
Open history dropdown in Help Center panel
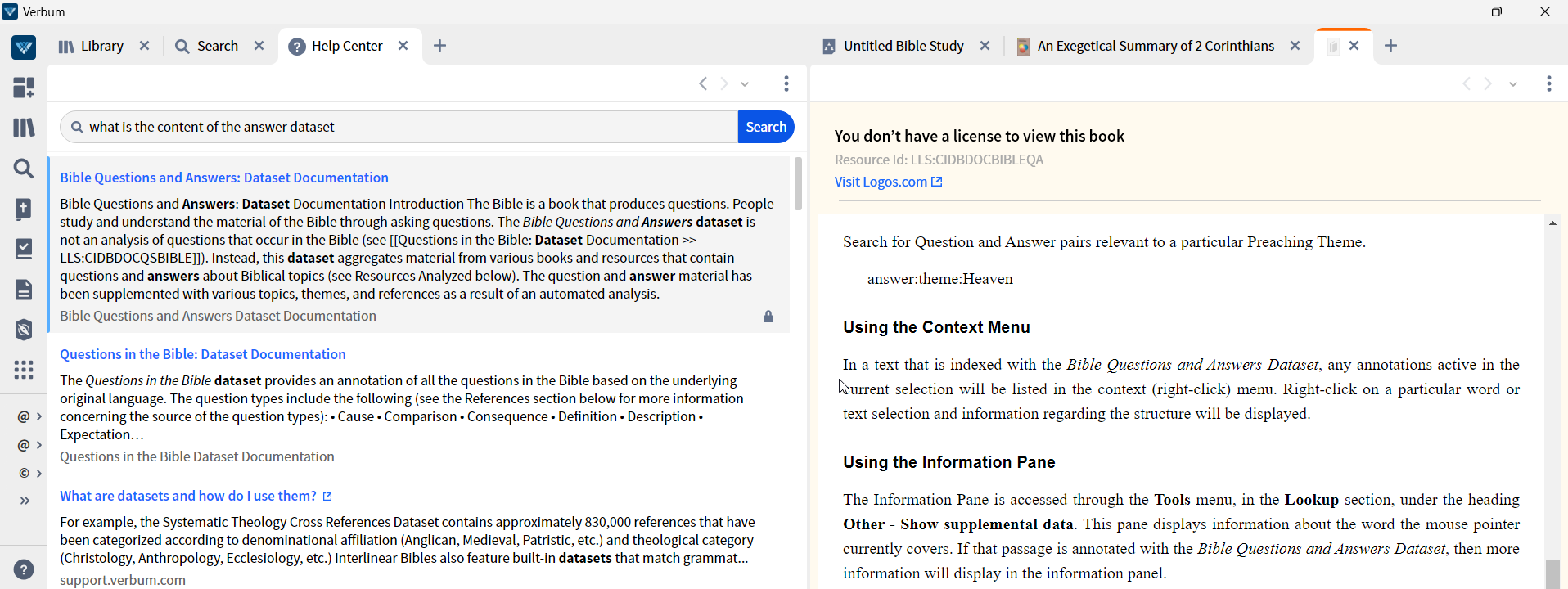click(x=746, y=84)
